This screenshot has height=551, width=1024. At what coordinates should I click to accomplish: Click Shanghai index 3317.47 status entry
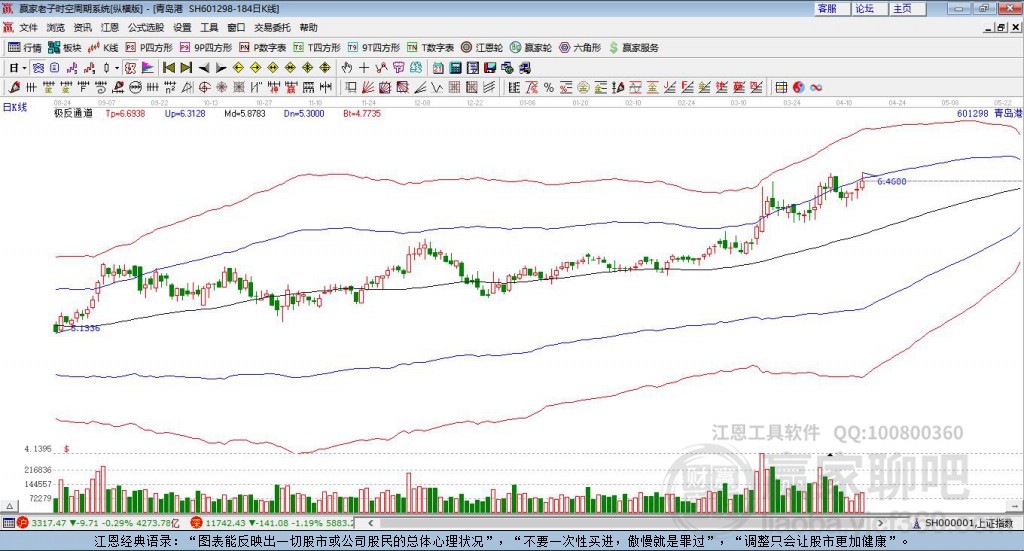click(48, 523)
